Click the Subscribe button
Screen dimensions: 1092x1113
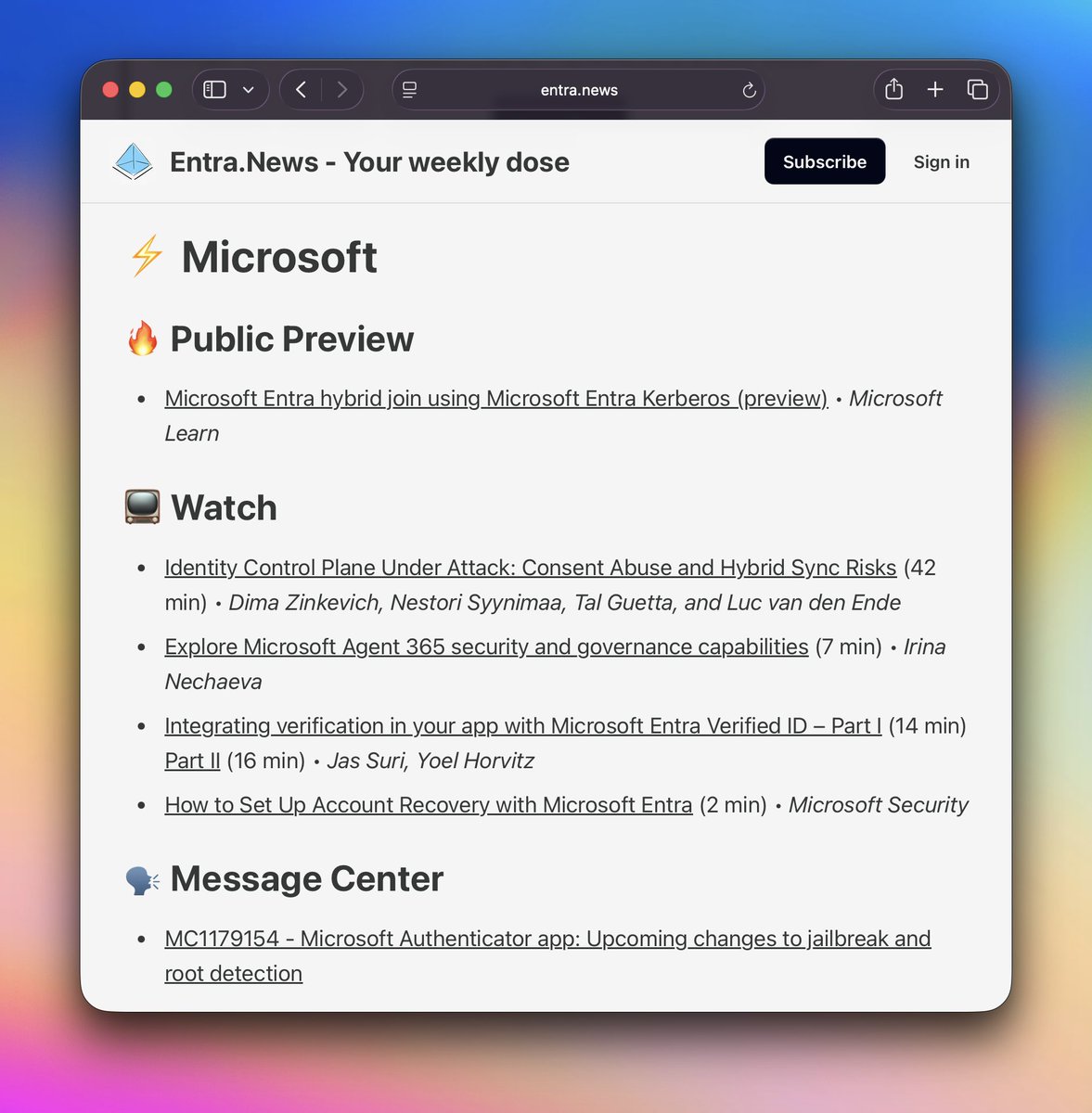[x=825, y=161]
